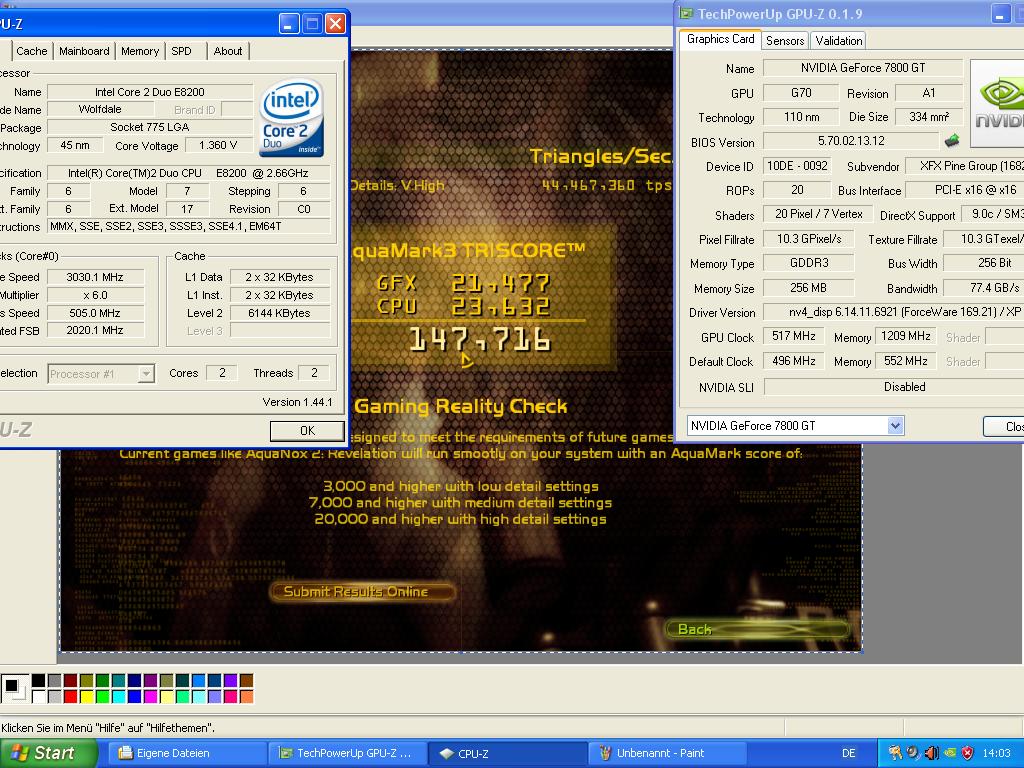Pick the brown color swatch
This screenshot has width=1024, height=768.
click(246, 680)
